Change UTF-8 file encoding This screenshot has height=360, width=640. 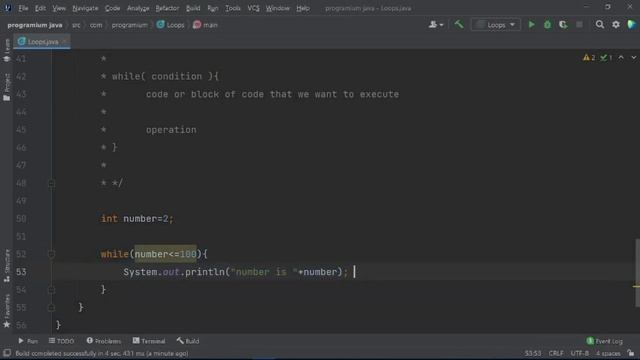point(580,353)
